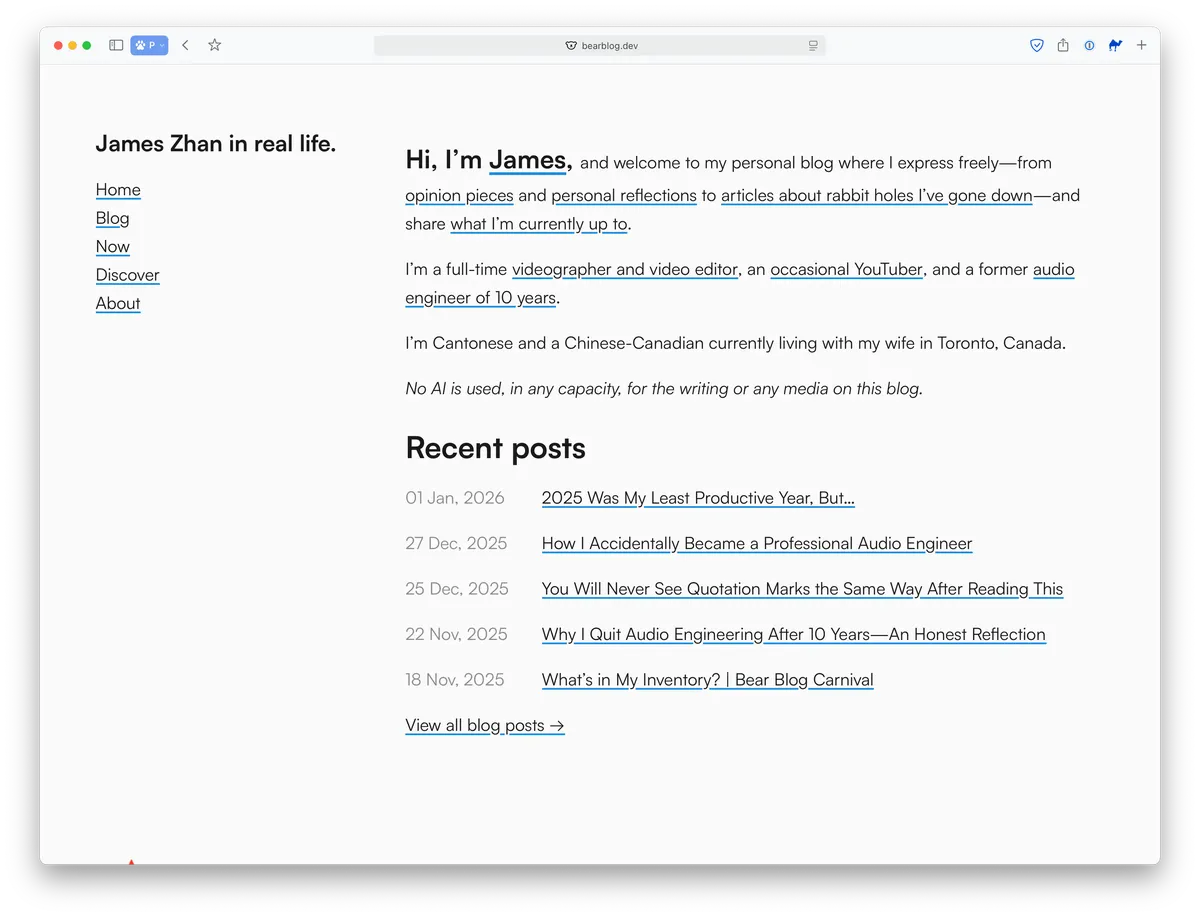Open the What's in My Inventory post
The height and width of the screenshot is (917, 1200).
coord(707,679)
